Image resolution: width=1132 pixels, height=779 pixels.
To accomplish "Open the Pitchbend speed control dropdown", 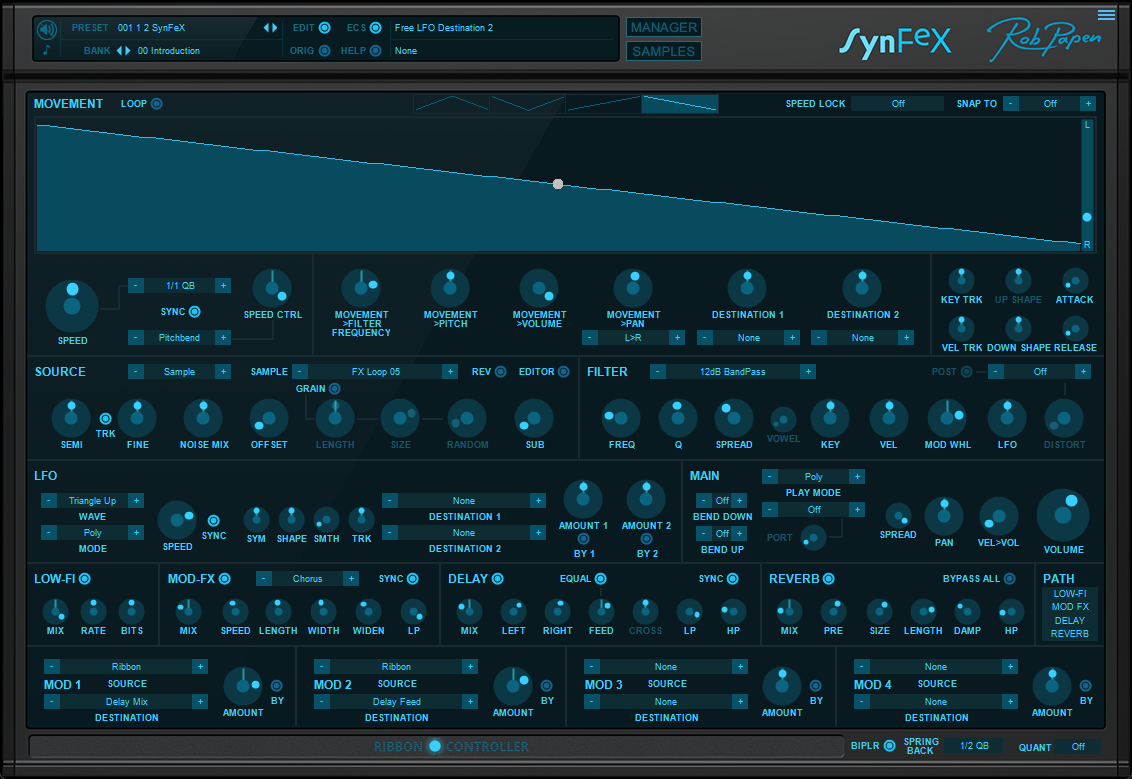I will 179,337.
